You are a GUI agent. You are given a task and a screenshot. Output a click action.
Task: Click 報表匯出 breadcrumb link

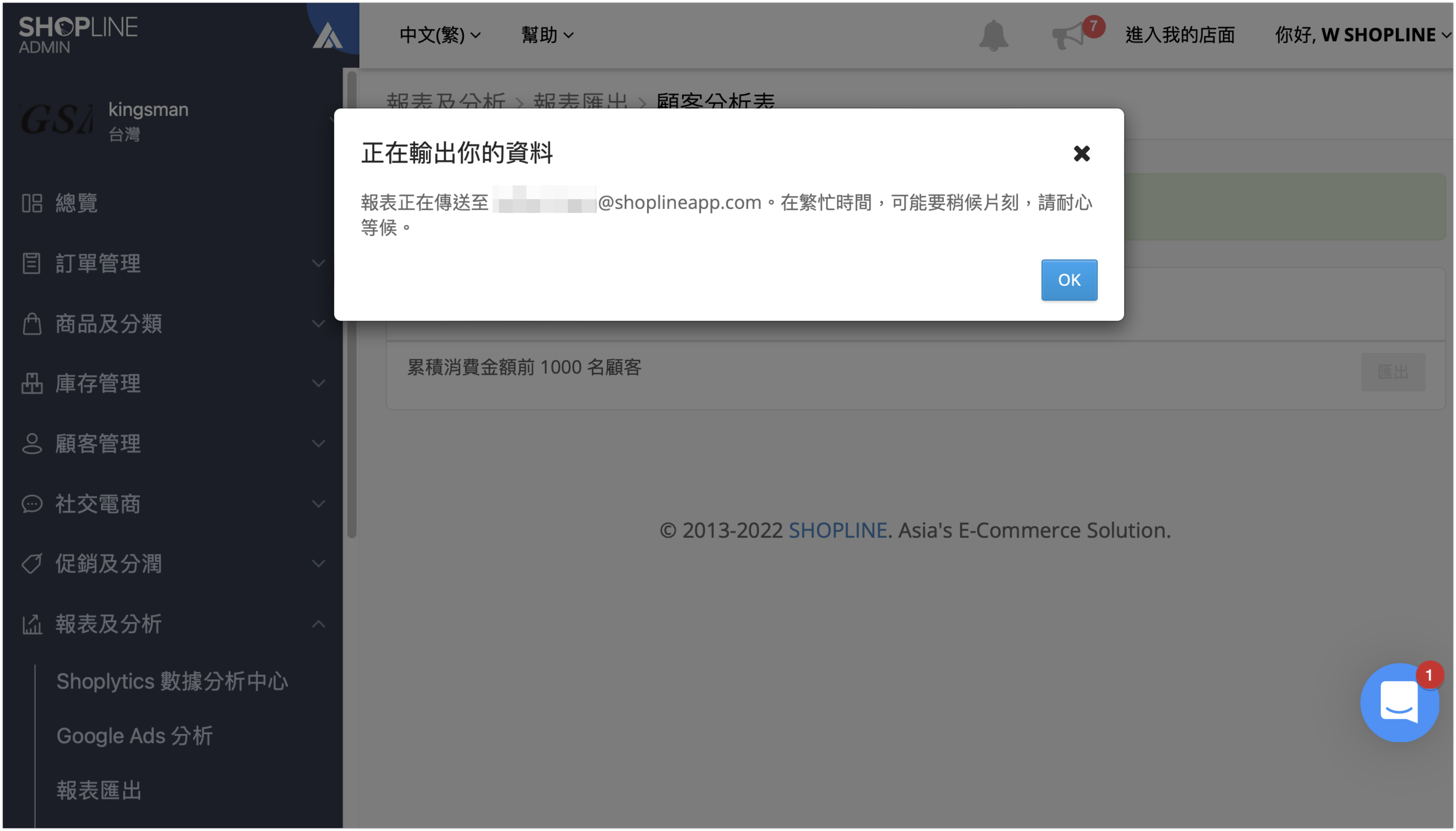point(581,101)
